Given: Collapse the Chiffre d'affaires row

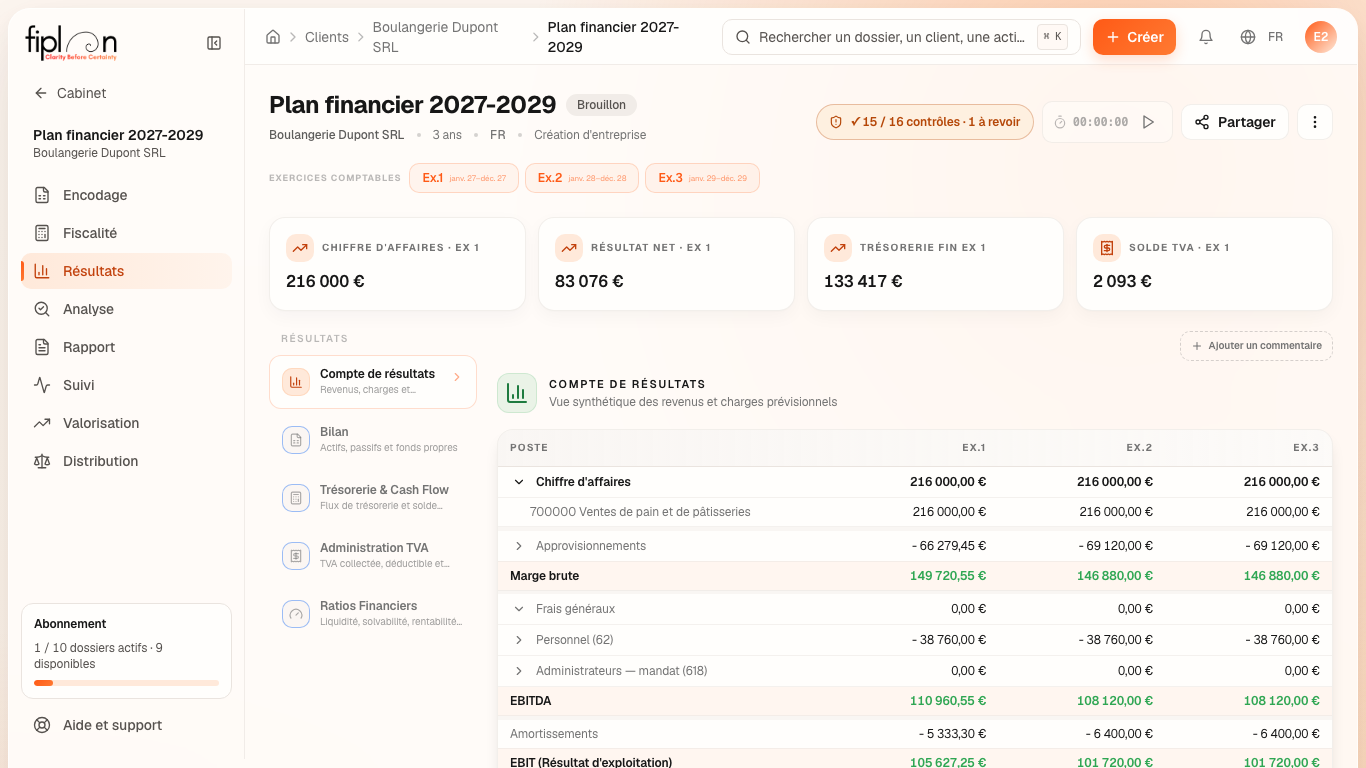Looking at the screenshot, I should tap(519, 482).
